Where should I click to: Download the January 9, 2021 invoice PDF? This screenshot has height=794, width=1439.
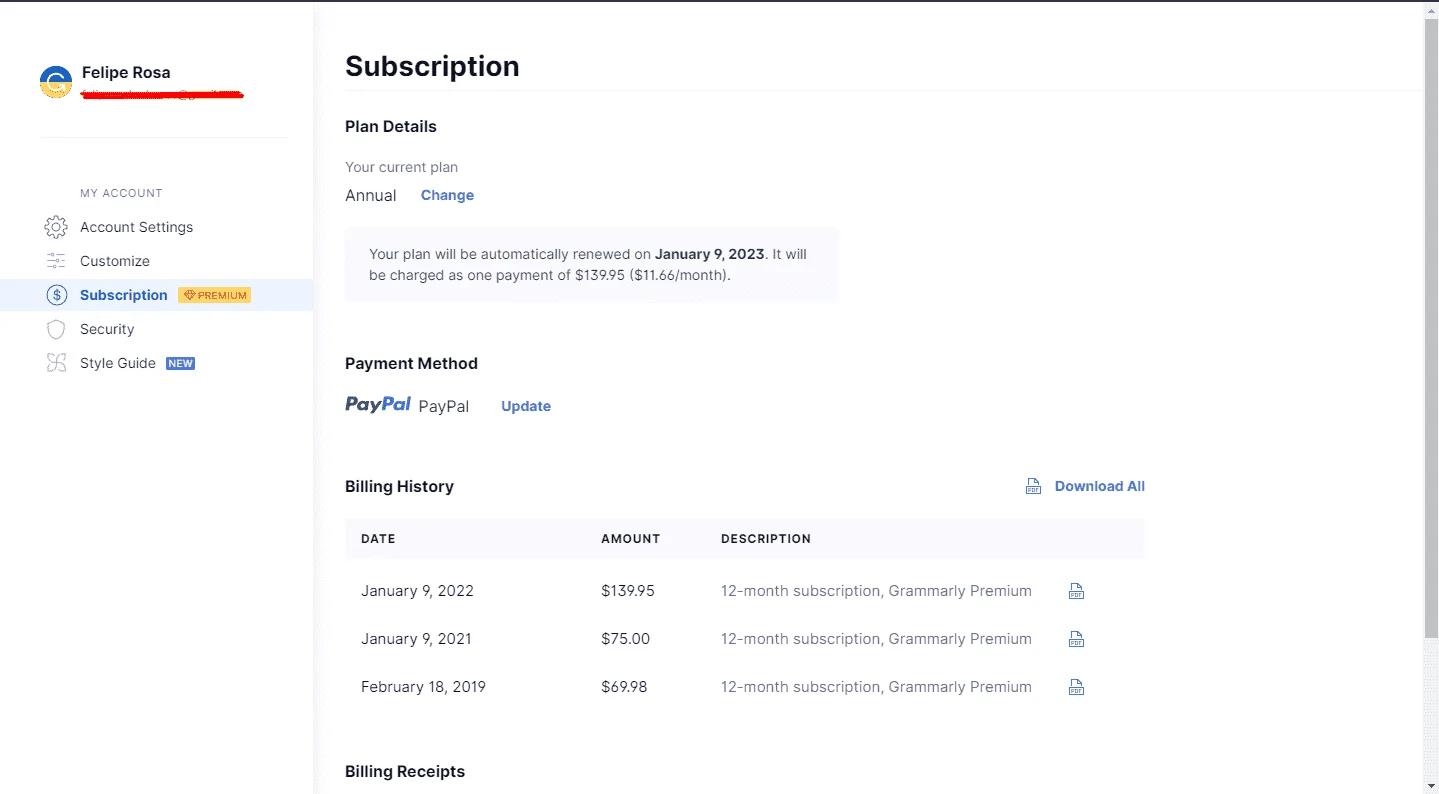[x=1076, y=639]
